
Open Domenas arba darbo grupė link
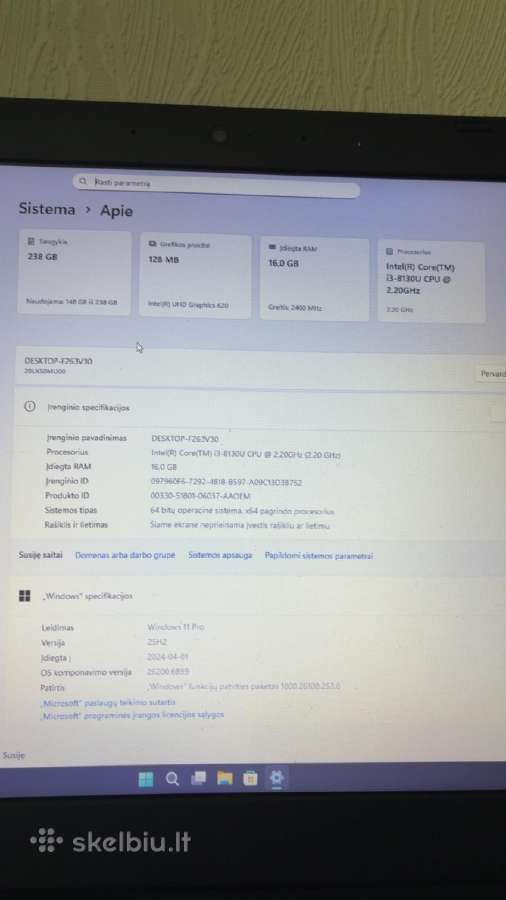[x=125, y=556]
